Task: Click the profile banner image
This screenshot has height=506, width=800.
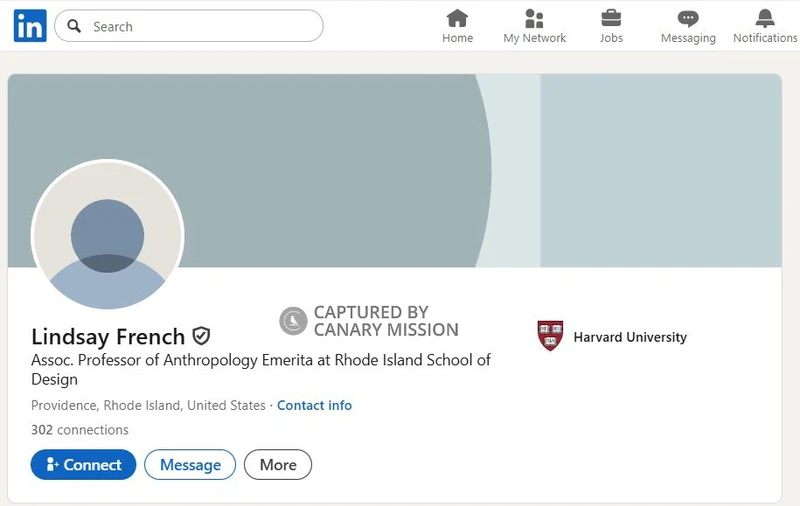Action: [x=394, y=170]
